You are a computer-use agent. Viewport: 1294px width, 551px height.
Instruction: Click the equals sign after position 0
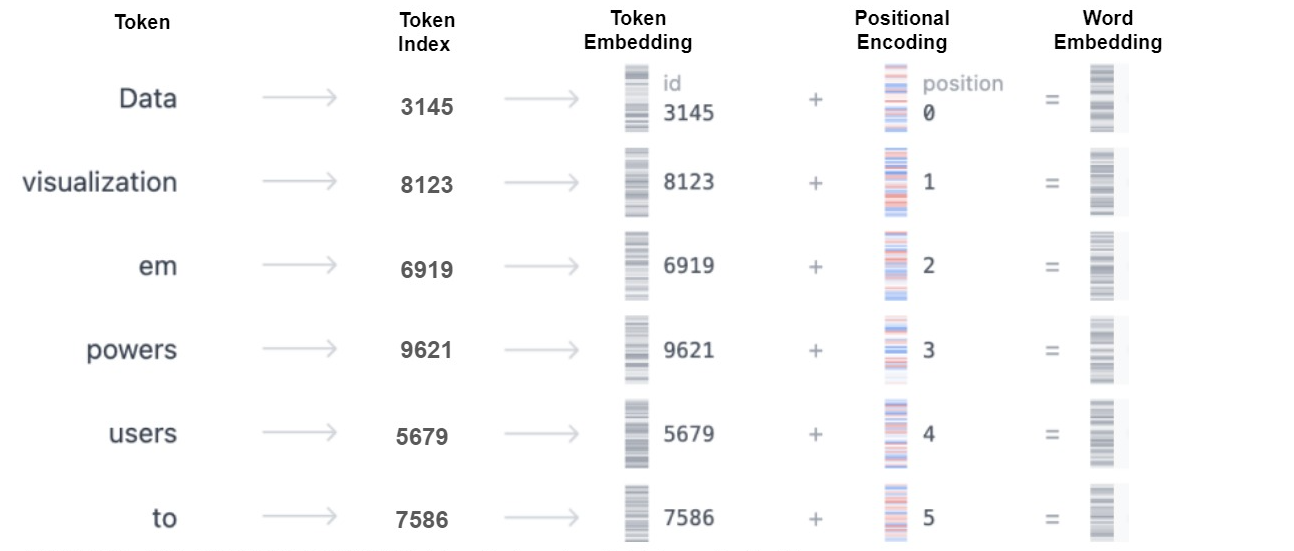[x=1052, y=99]
